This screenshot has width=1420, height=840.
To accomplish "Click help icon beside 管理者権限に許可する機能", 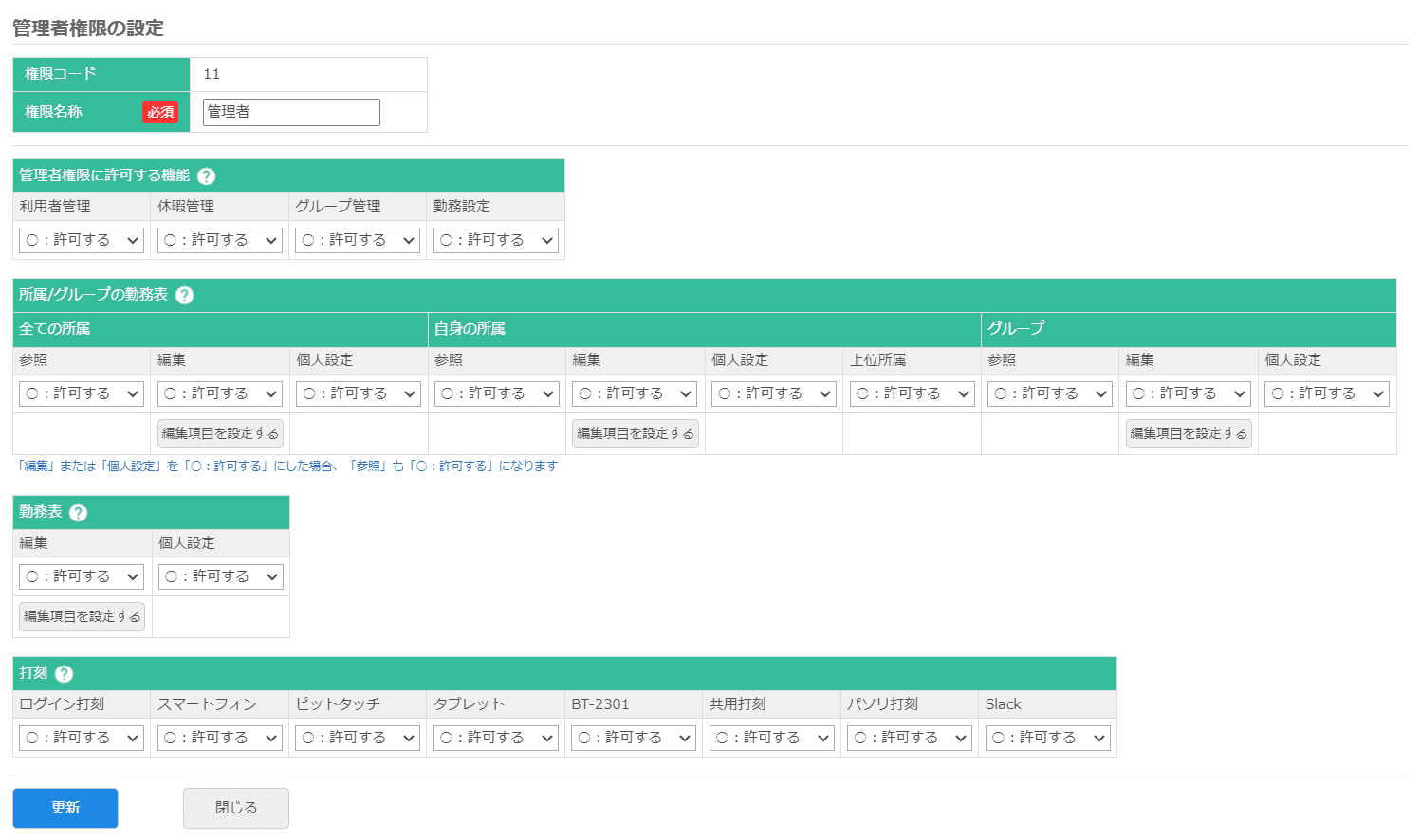I will click(206, 176).
